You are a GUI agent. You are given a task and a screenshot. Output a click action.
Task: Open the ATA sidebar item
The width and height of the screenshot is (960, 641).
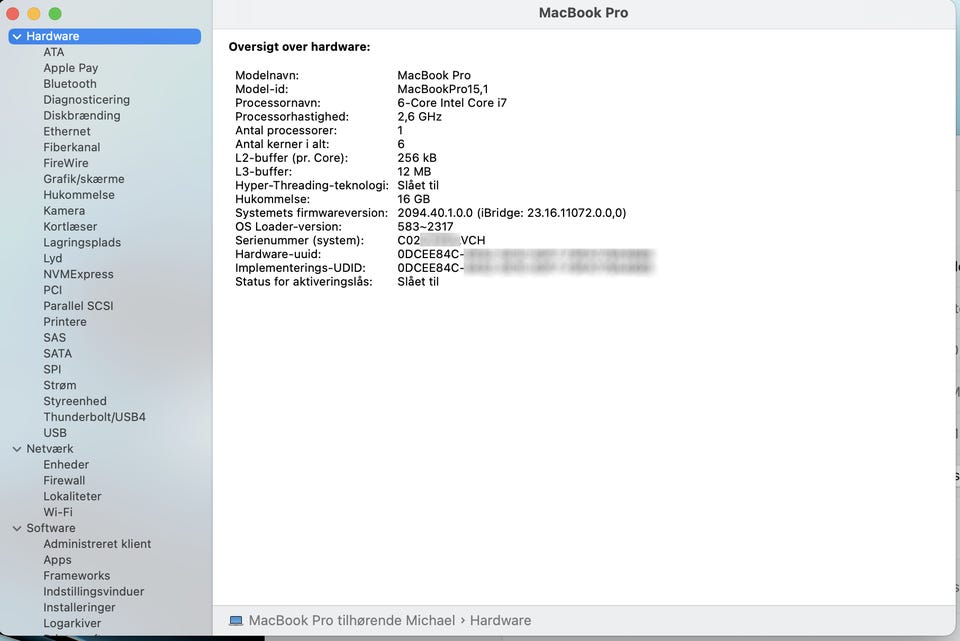coord(54,52)
